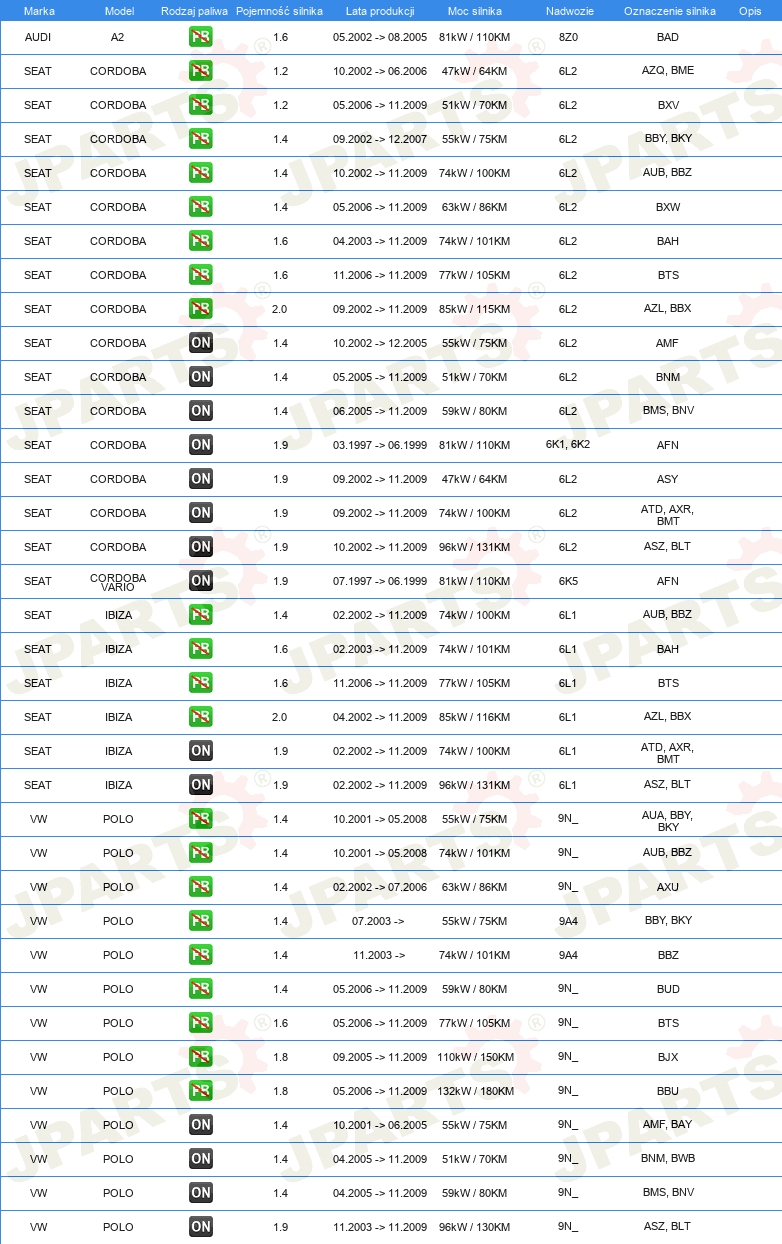This screenshot has height=1244, width=782.
Task: Click the 02.2002 -> 07.2006 date cell
Action: pos(380,887)
